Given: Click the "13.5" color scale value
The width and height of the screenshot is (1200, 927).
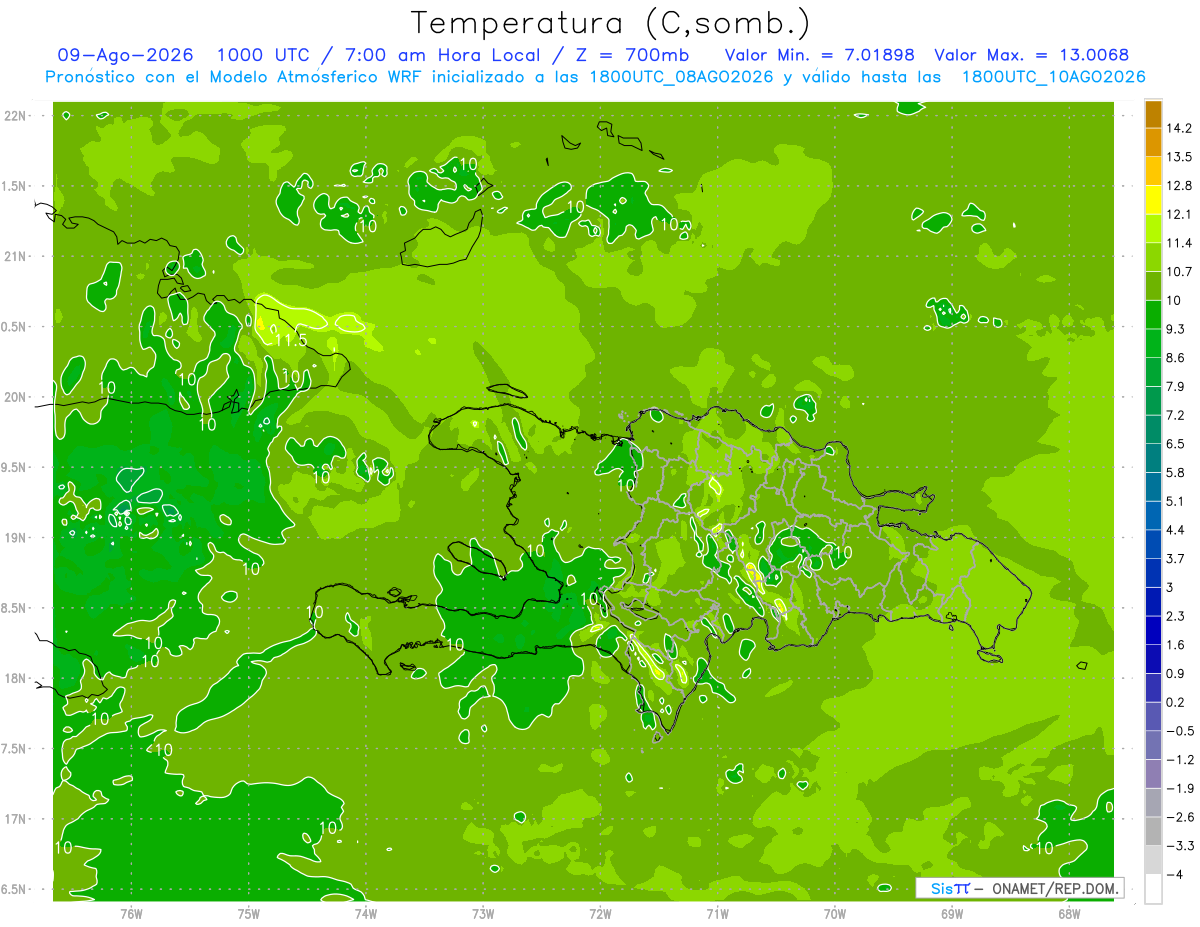Looking at the screenshot, I should pos(1180,157).
